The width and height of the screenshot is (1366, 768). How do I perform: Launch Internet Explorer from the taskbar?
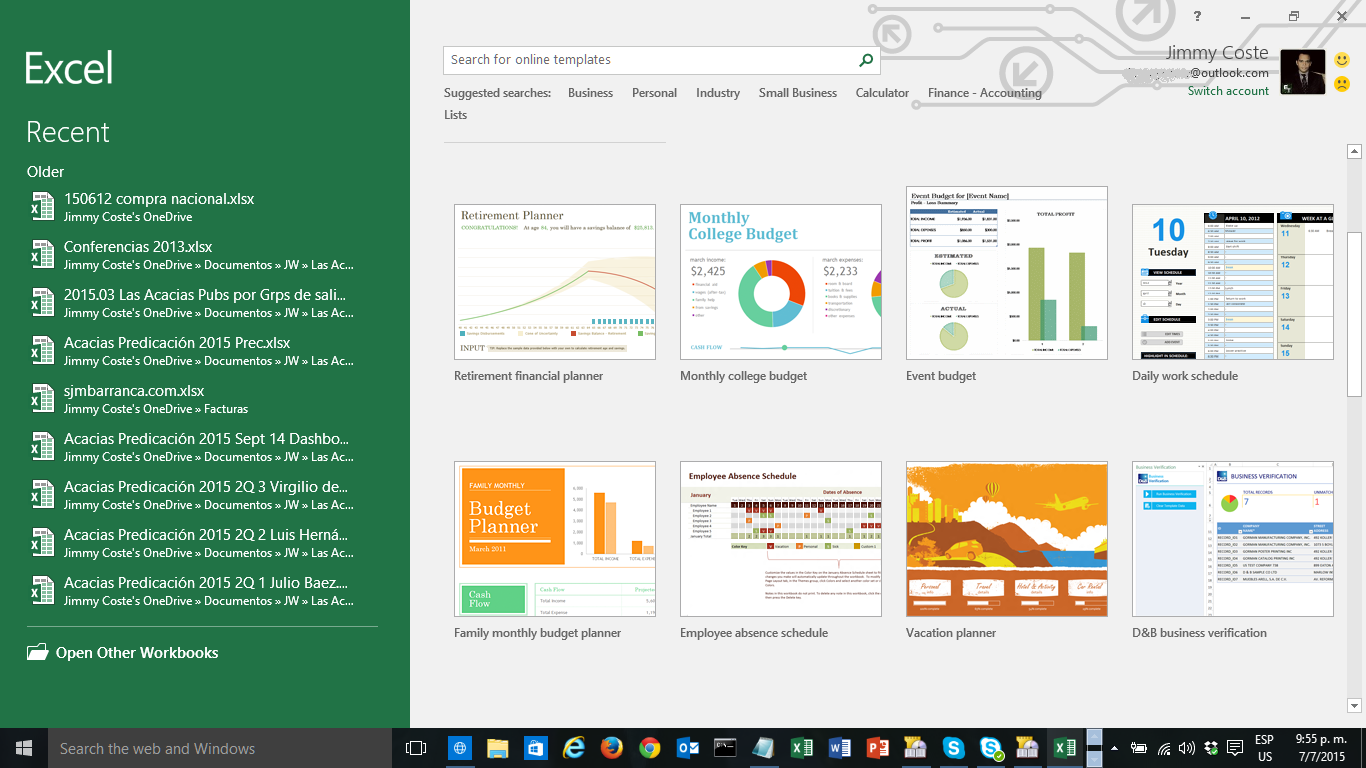573,748
